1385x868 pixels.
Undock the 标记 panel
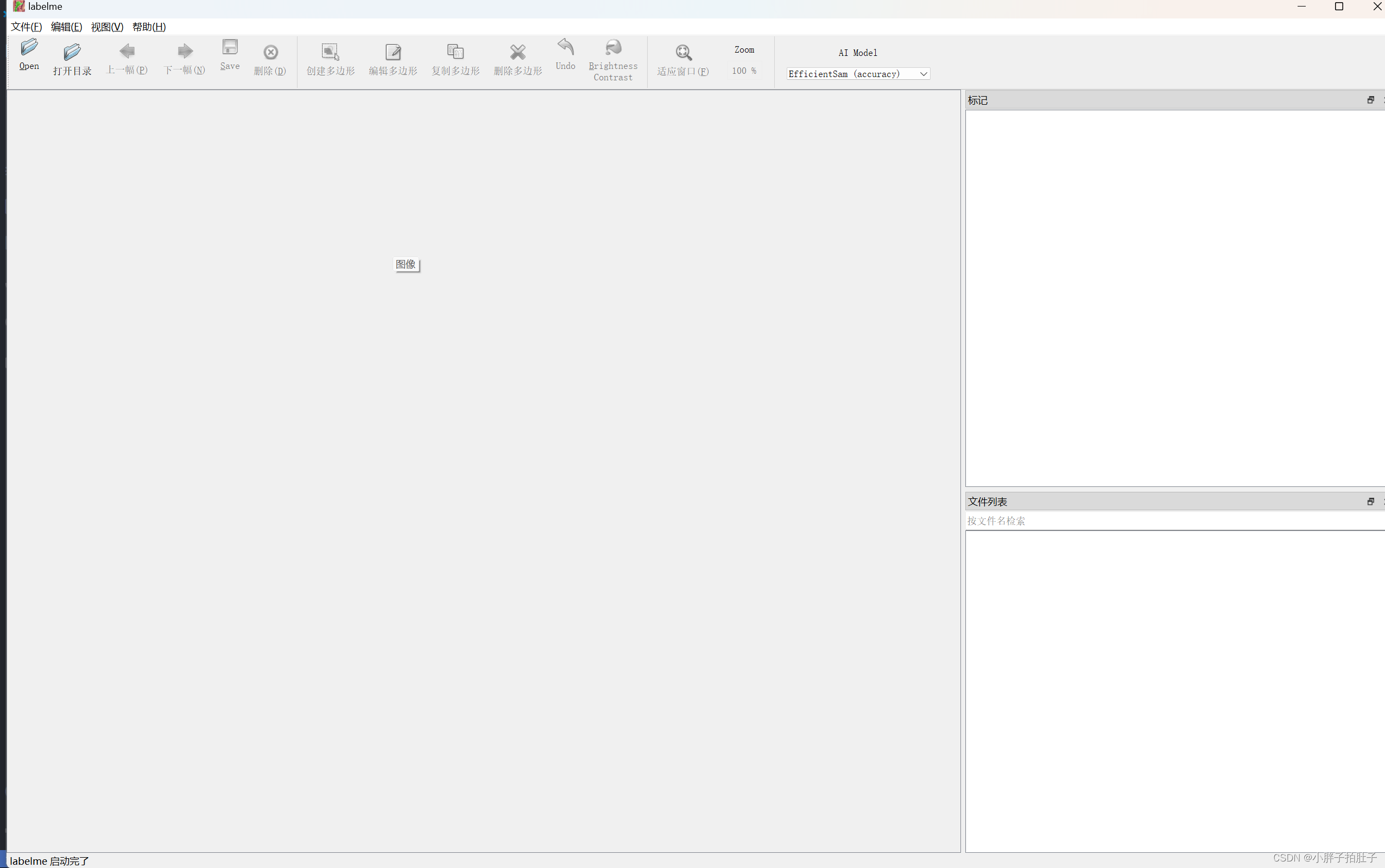point(1370,99)
